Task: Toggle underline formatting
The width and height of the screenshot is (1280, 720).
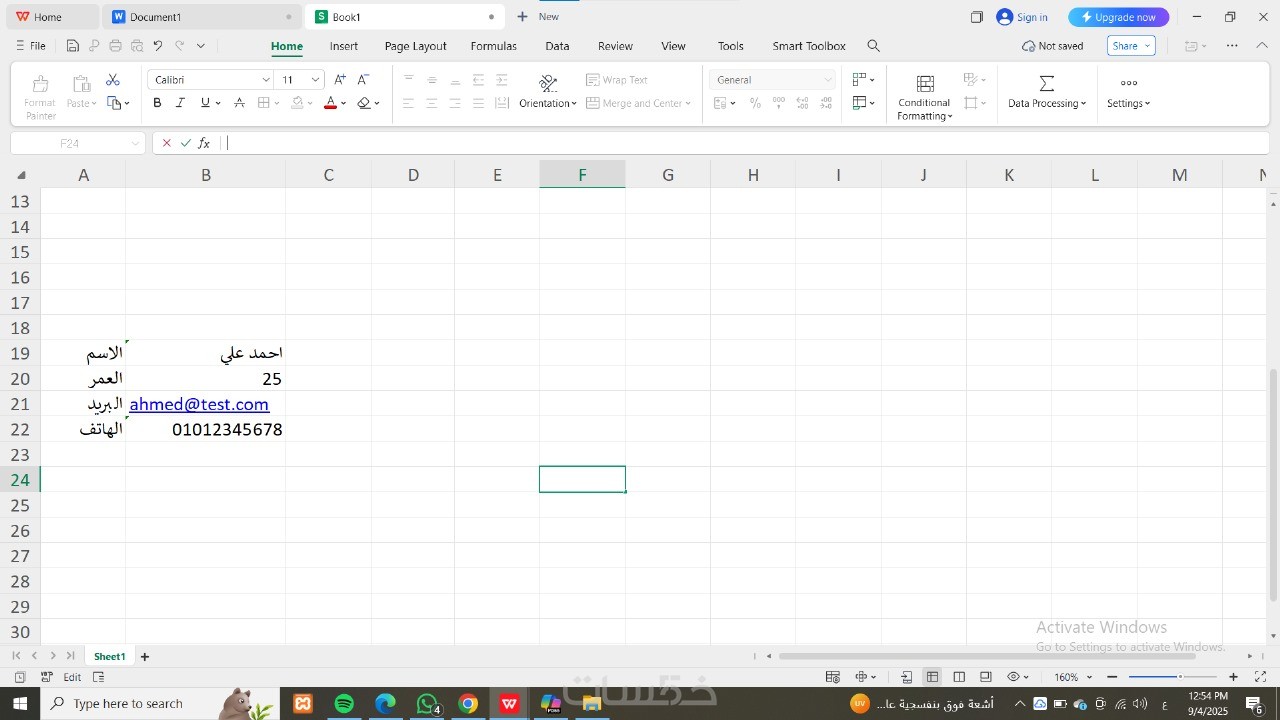Action: [205, 103]
